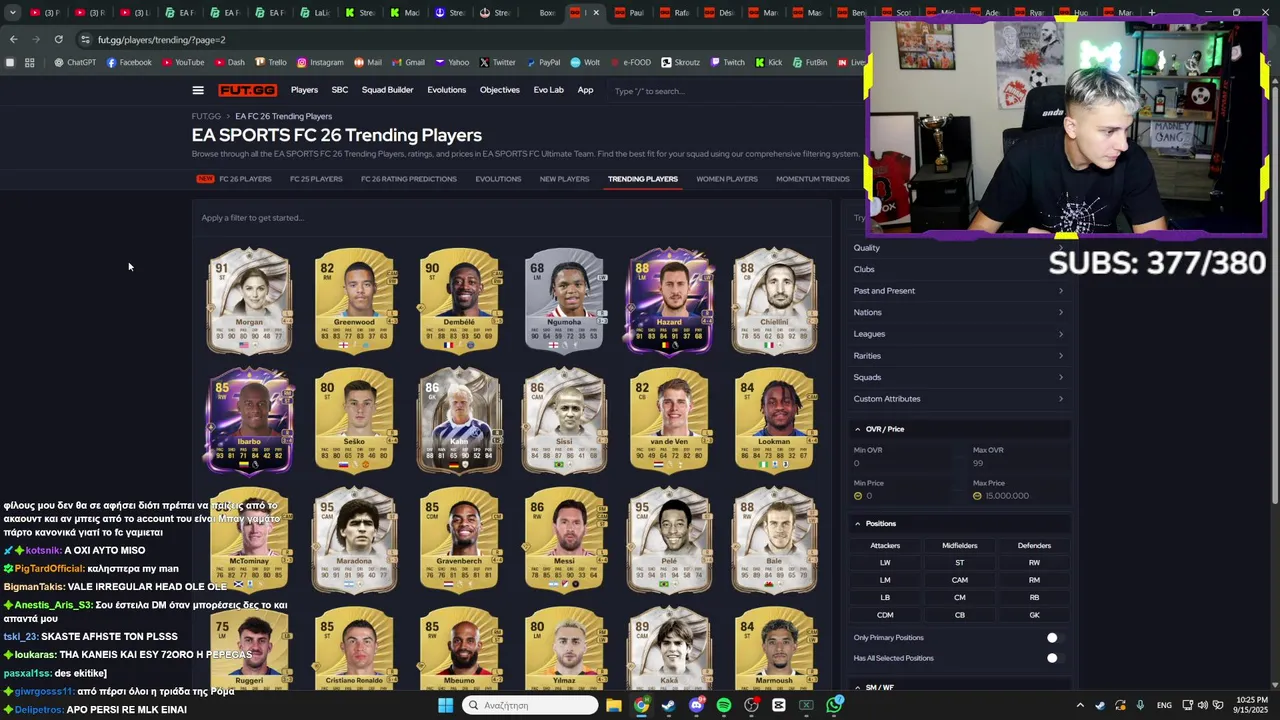Expand the Clubs filter

[958, 269]
